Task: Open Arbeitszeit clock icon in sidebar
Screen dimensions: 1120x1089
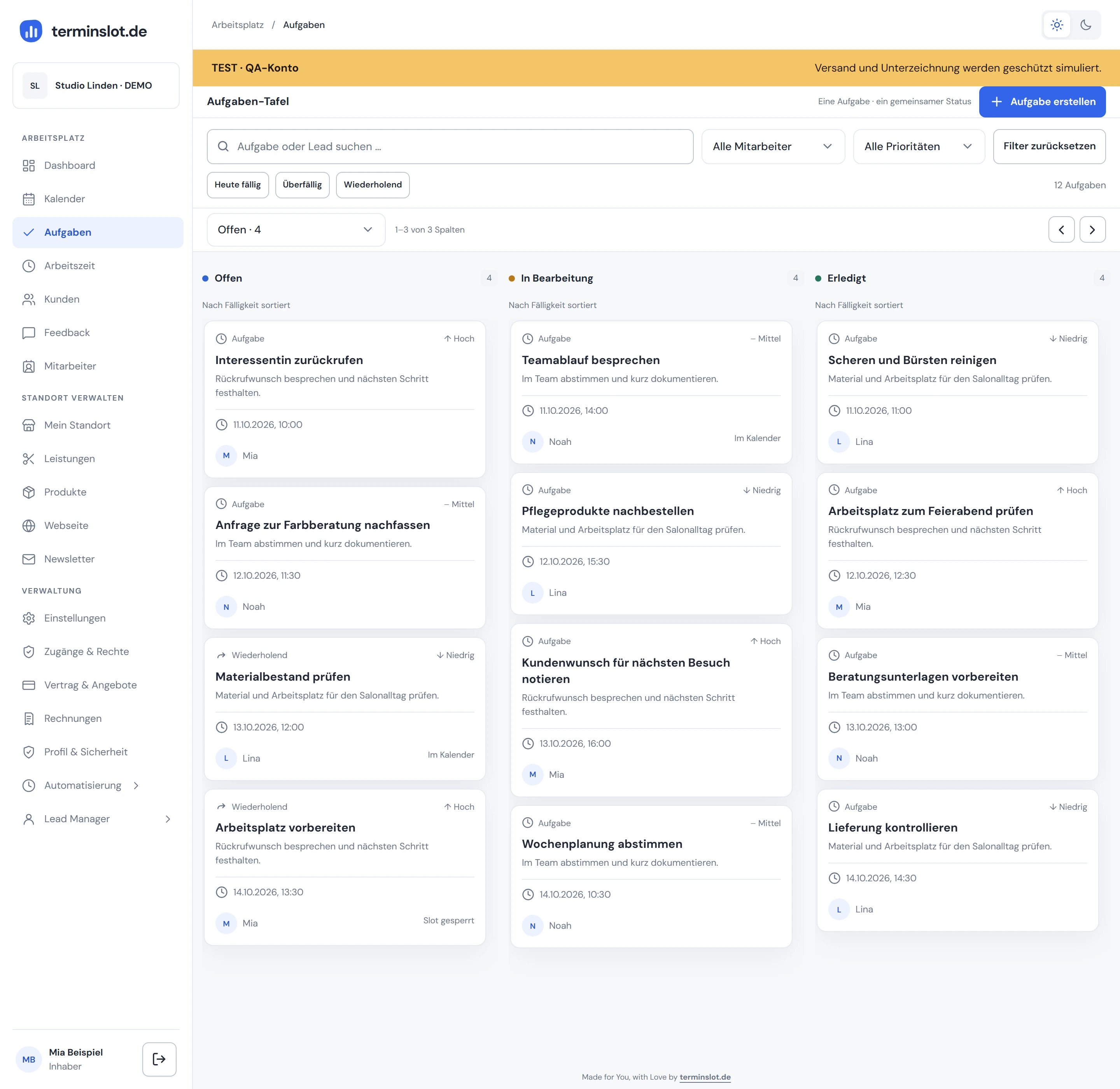Action: (x=29, y=266)
